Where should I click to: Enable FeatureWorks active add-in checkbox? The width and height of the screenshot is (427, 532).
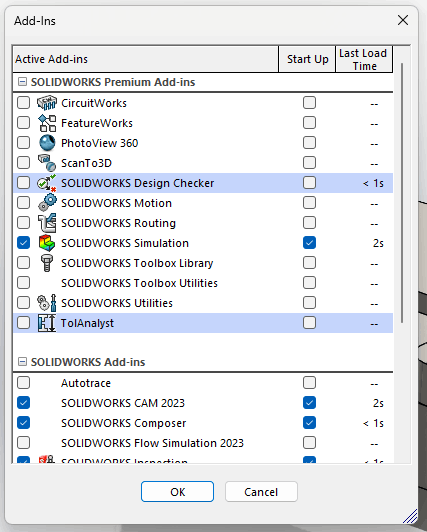23,123
